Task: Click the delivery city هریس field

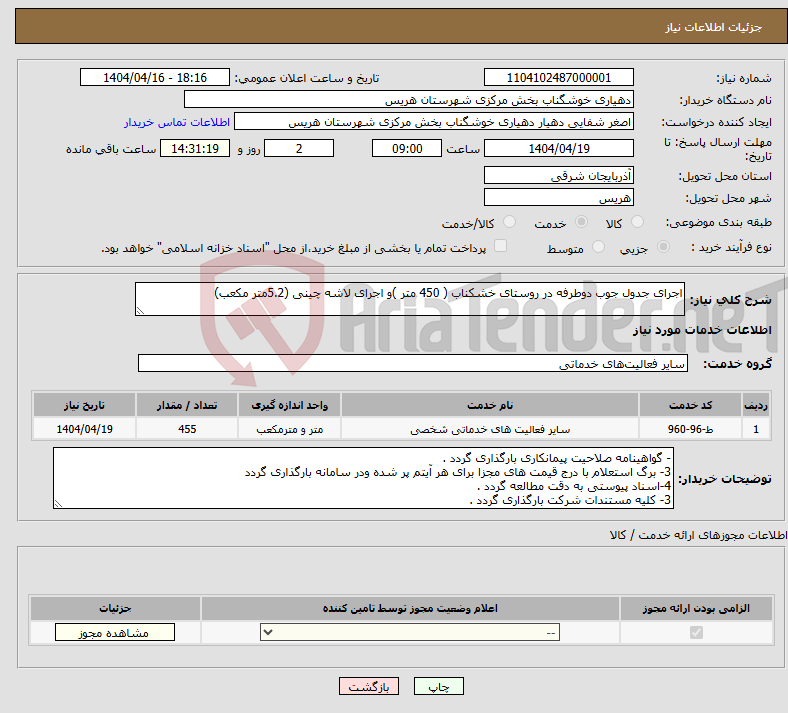Action: (x=558, y=197)
